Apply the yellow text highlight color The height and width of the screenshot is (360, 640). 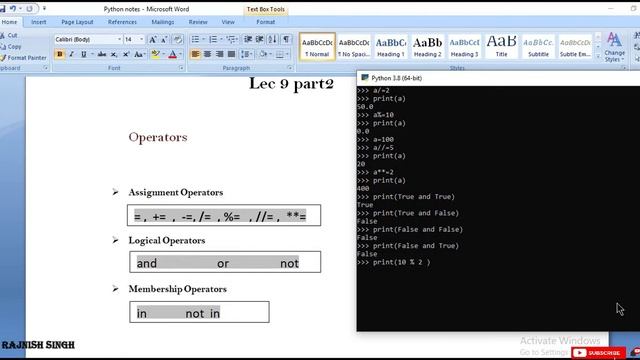(156, 54)
